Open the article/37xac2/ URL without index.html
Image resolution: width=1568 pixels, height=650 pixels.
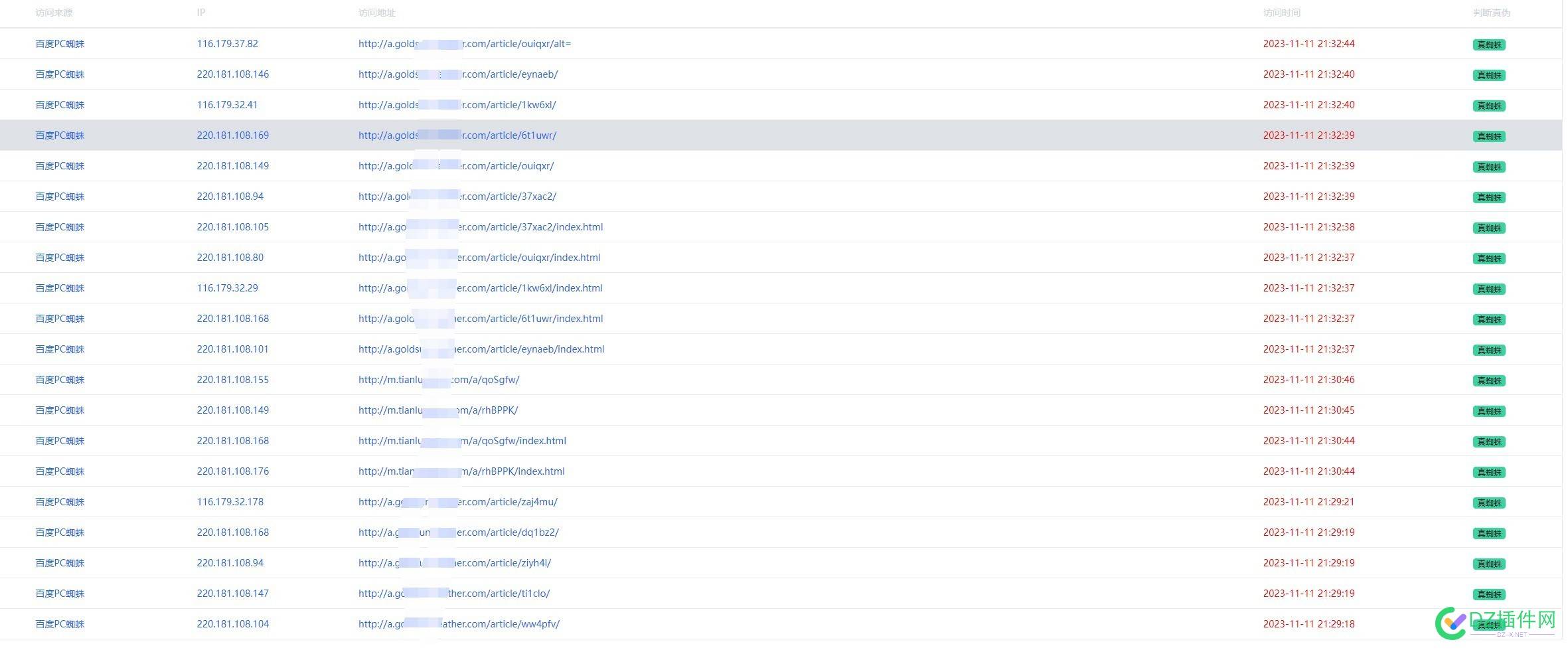pyautogui.click(x=457, y=197)
